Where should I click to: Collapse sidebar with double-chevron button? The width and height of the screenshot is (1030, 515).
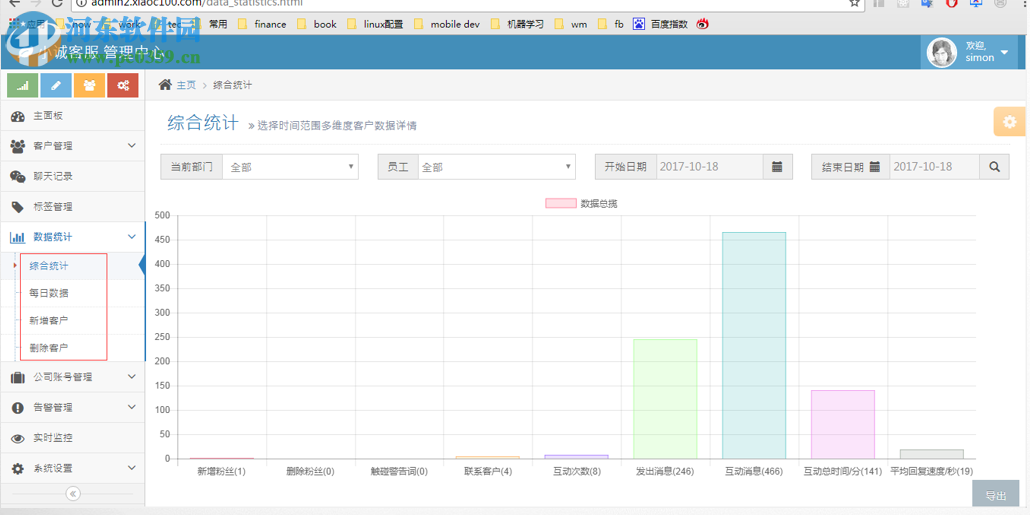point(73,493)
